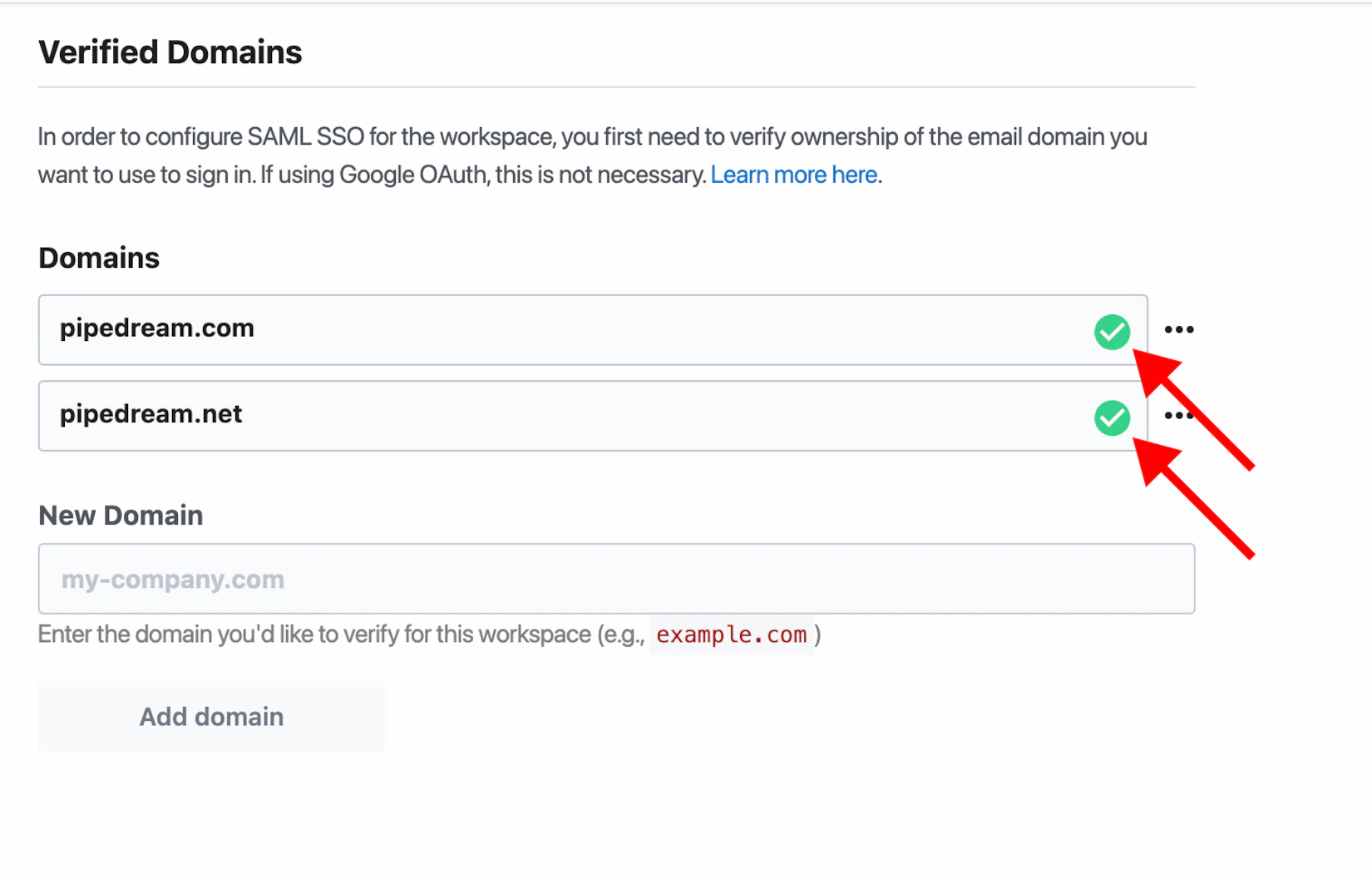Select the pipedream.net domain entry

click(499, 415)
